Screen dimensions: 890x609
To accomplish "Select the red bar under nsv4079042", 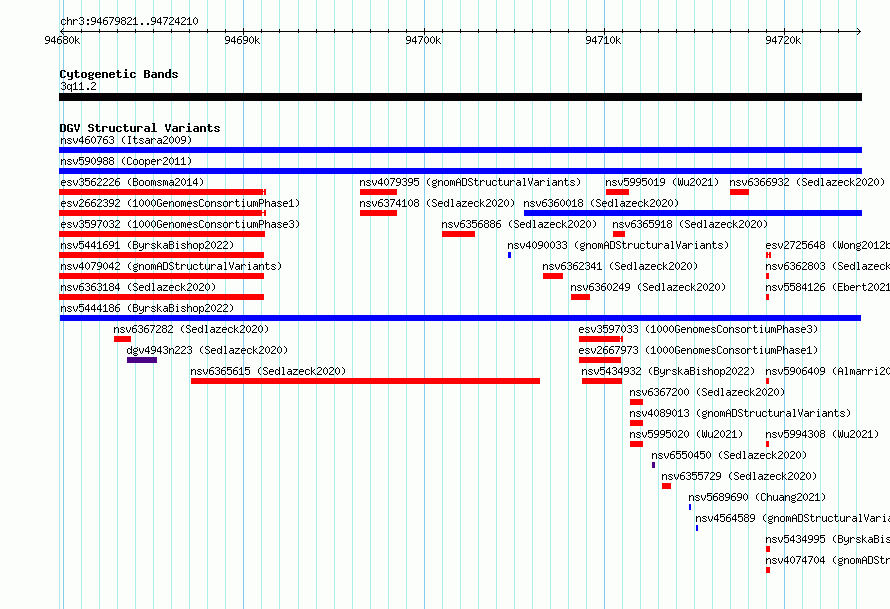I will click(x=161, y=276).
